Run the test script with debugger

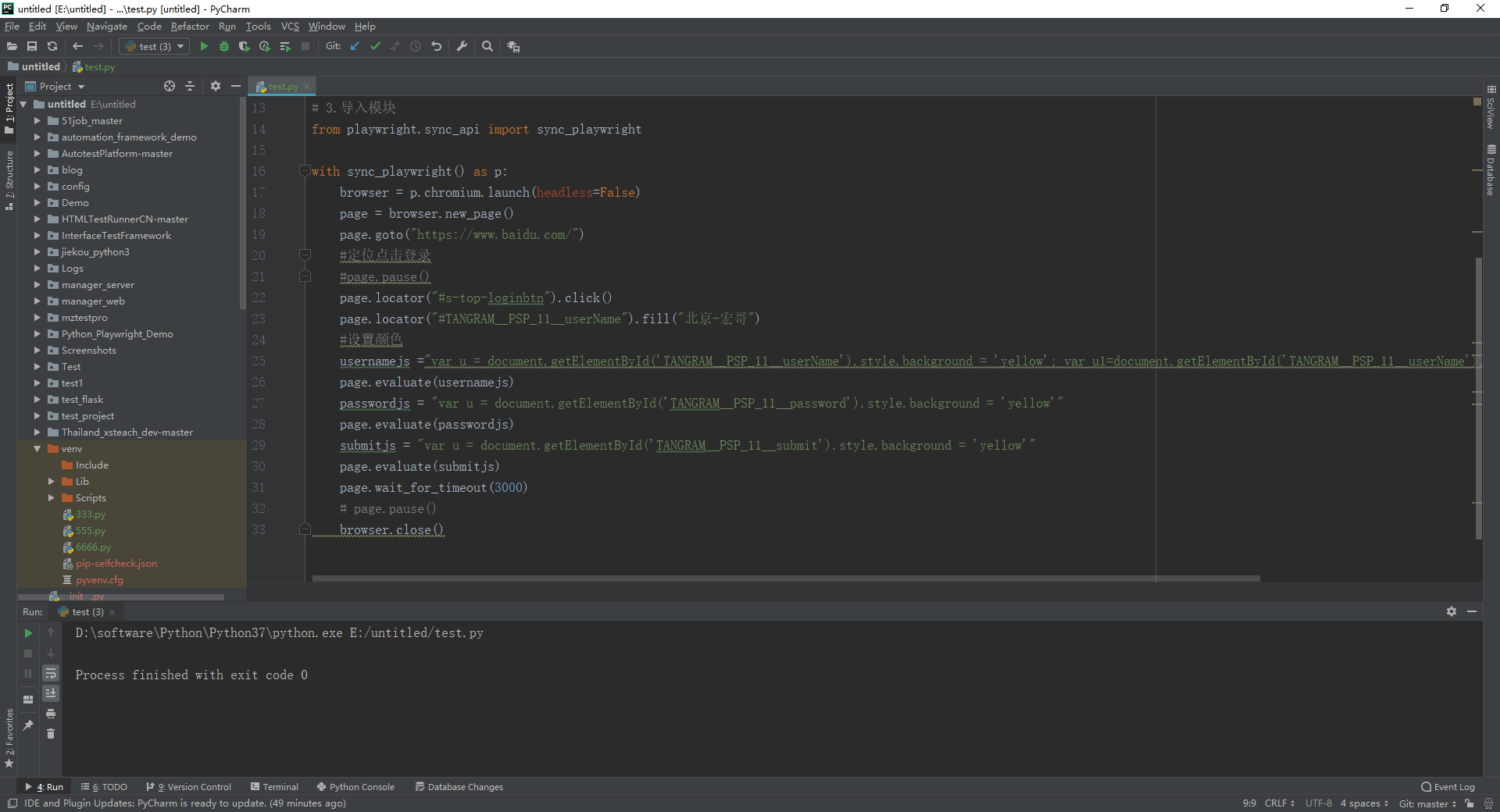224,46
